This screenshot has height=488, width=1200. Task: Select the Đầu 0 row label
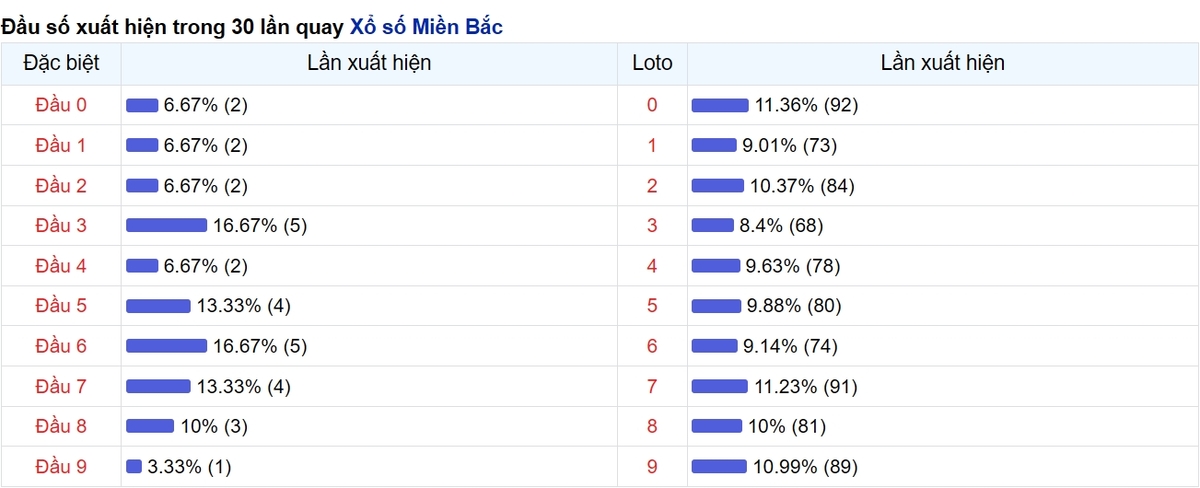click(x=61, y=105)
